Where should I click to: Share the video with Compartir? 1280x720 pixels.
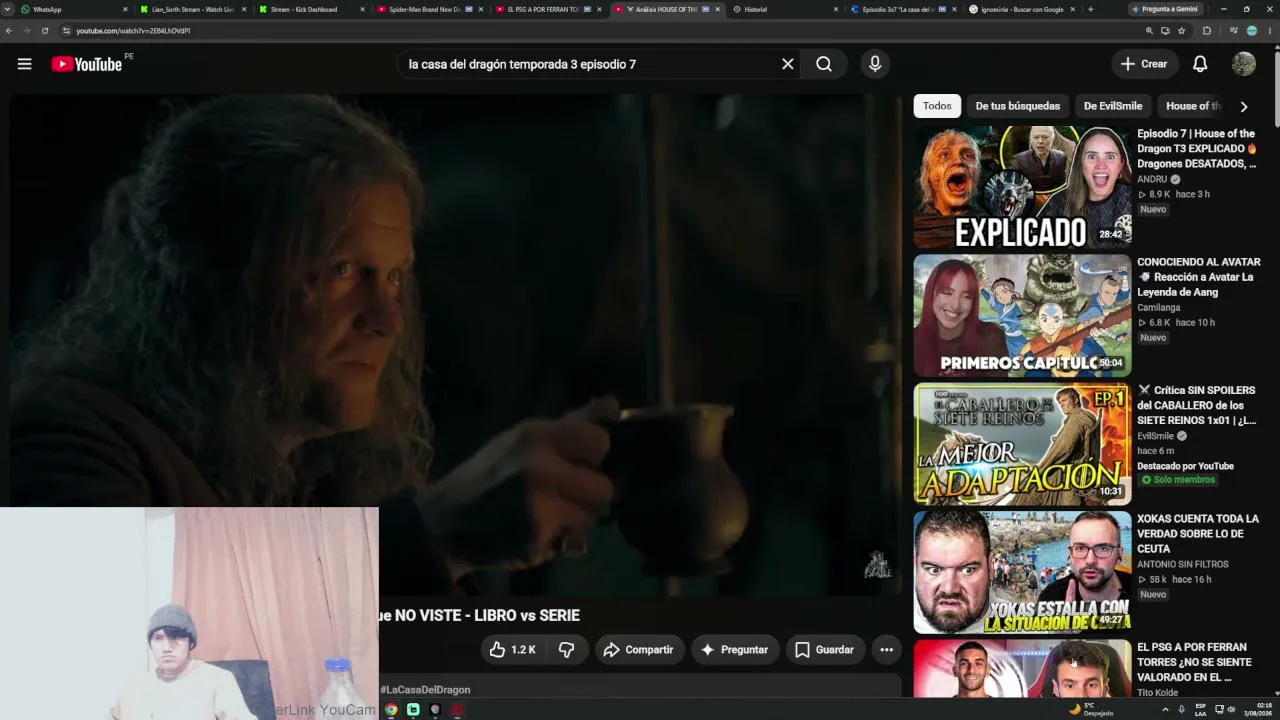639,650
